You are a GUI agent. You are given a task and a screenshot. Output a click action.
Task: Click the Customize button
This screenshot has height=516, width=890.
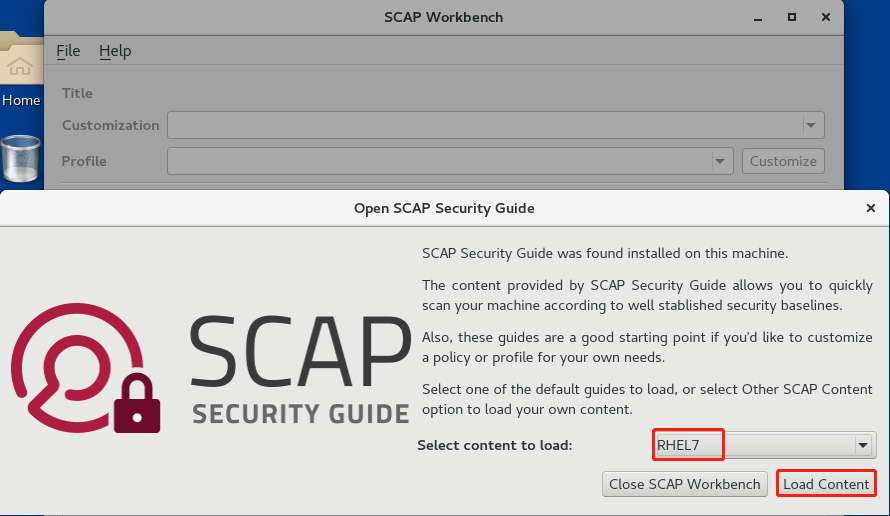coord(783,161)
